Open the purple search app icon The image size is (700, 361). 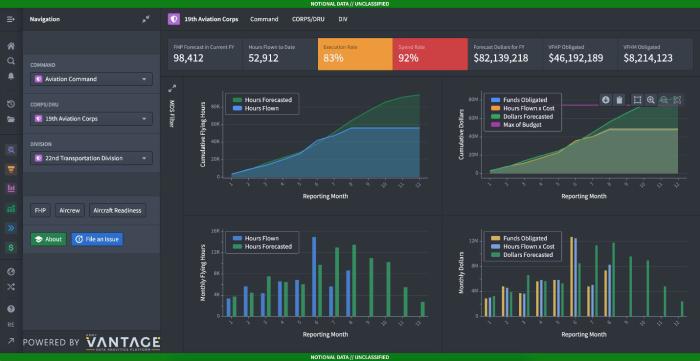(11, 150)
